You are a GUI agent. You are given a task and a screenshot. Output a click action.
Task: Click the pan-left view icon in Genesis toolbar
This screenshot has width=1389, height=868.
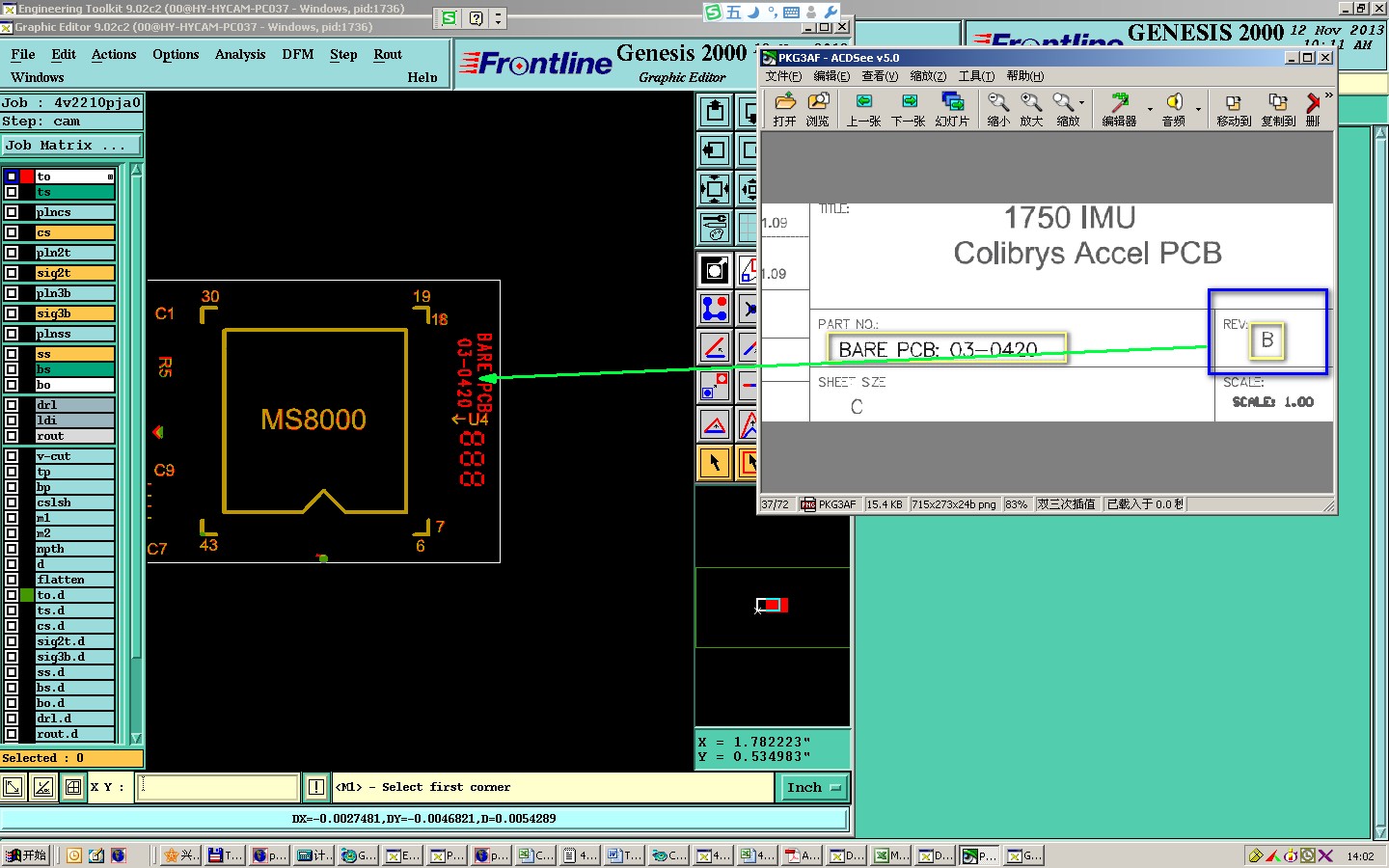715,150
